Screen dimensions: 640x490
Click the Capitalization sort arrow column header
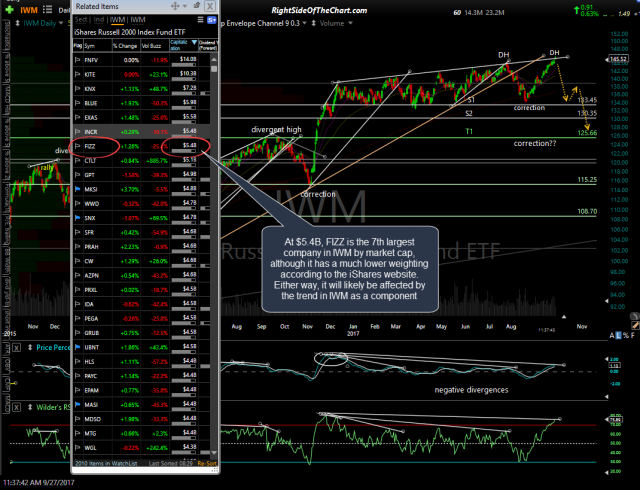pyautogui.click(x=194, y=42)
